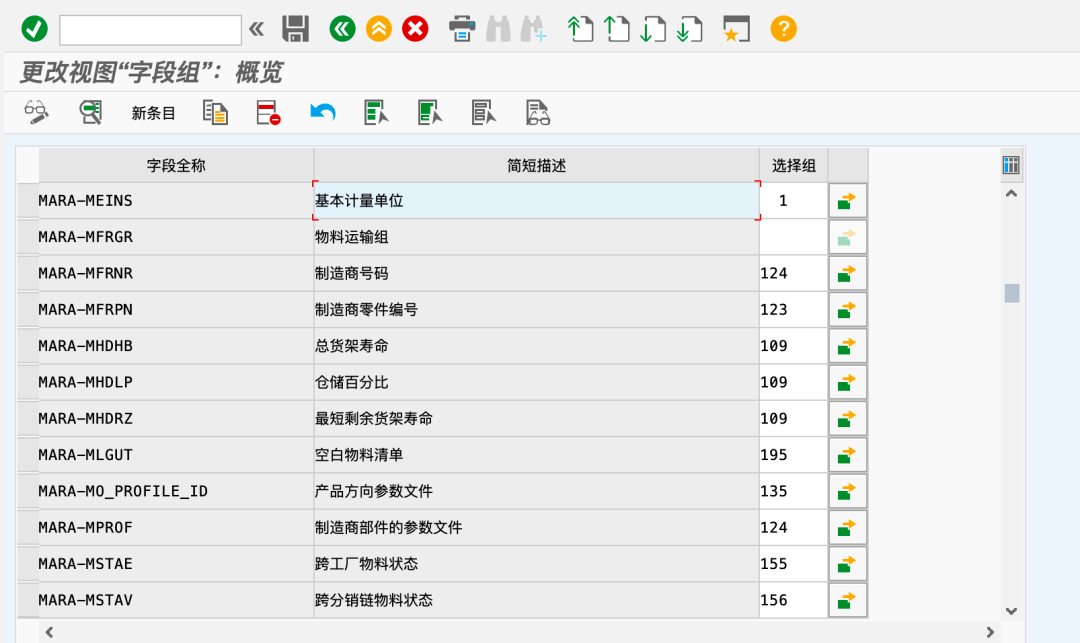Viewport: 1080px width, 643px height.
Task: Select the row selector for MARA-MSTAE
Action: point(27,564)
